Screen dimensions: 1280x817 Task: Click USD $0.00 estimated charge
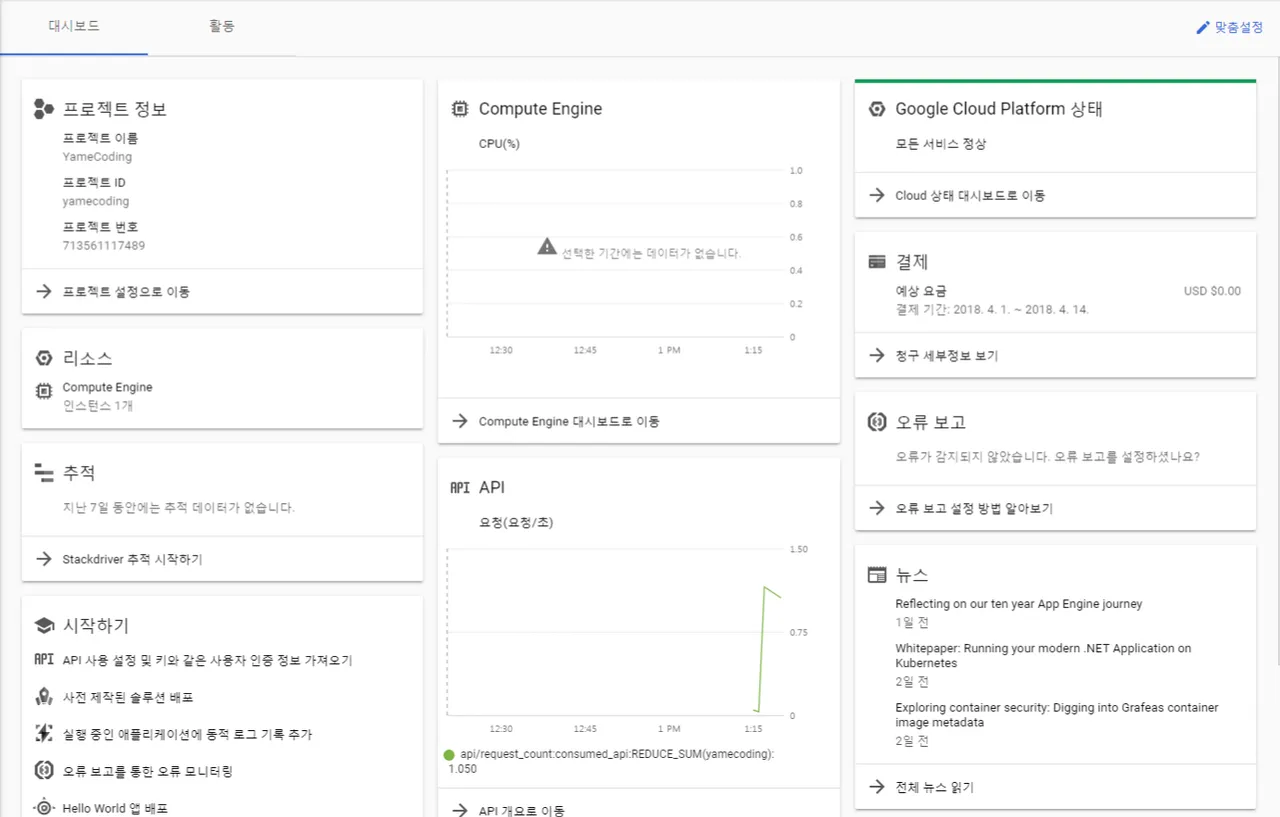[x=1212, y=291]
